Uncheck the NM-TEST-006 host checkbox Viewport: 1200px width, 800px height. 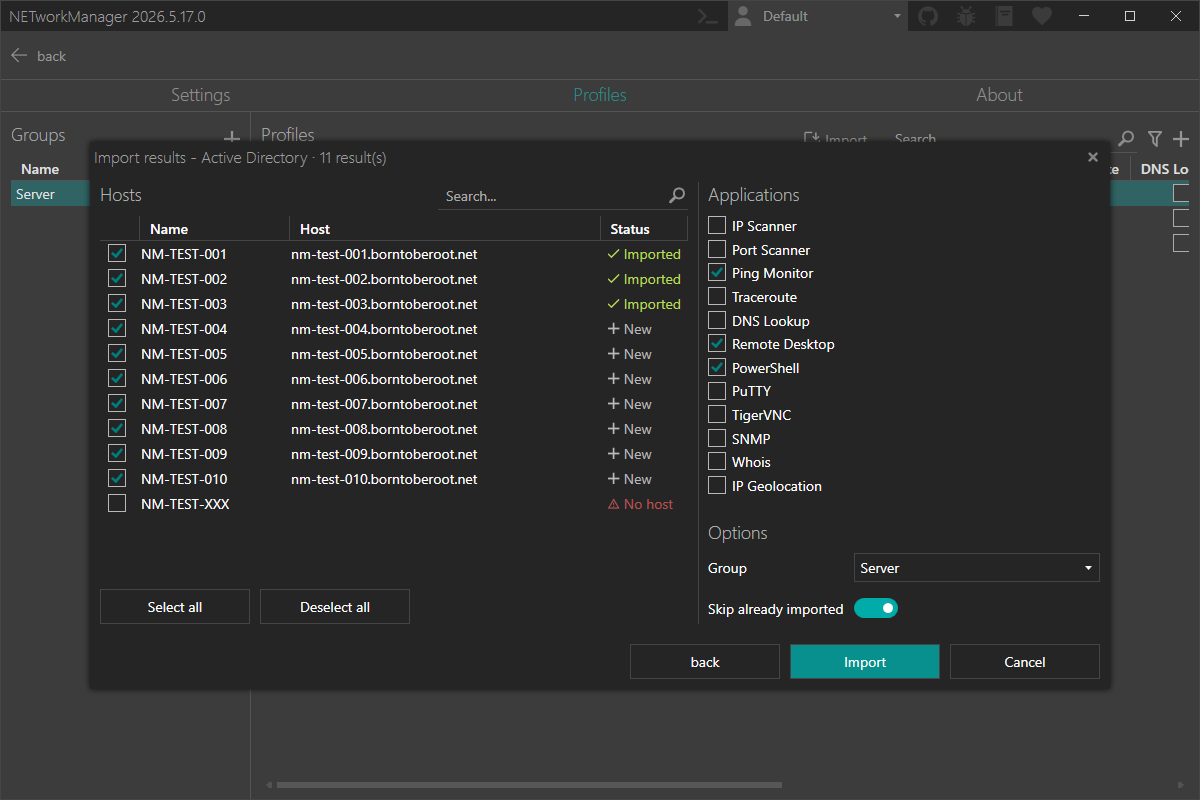coord(117,379)
